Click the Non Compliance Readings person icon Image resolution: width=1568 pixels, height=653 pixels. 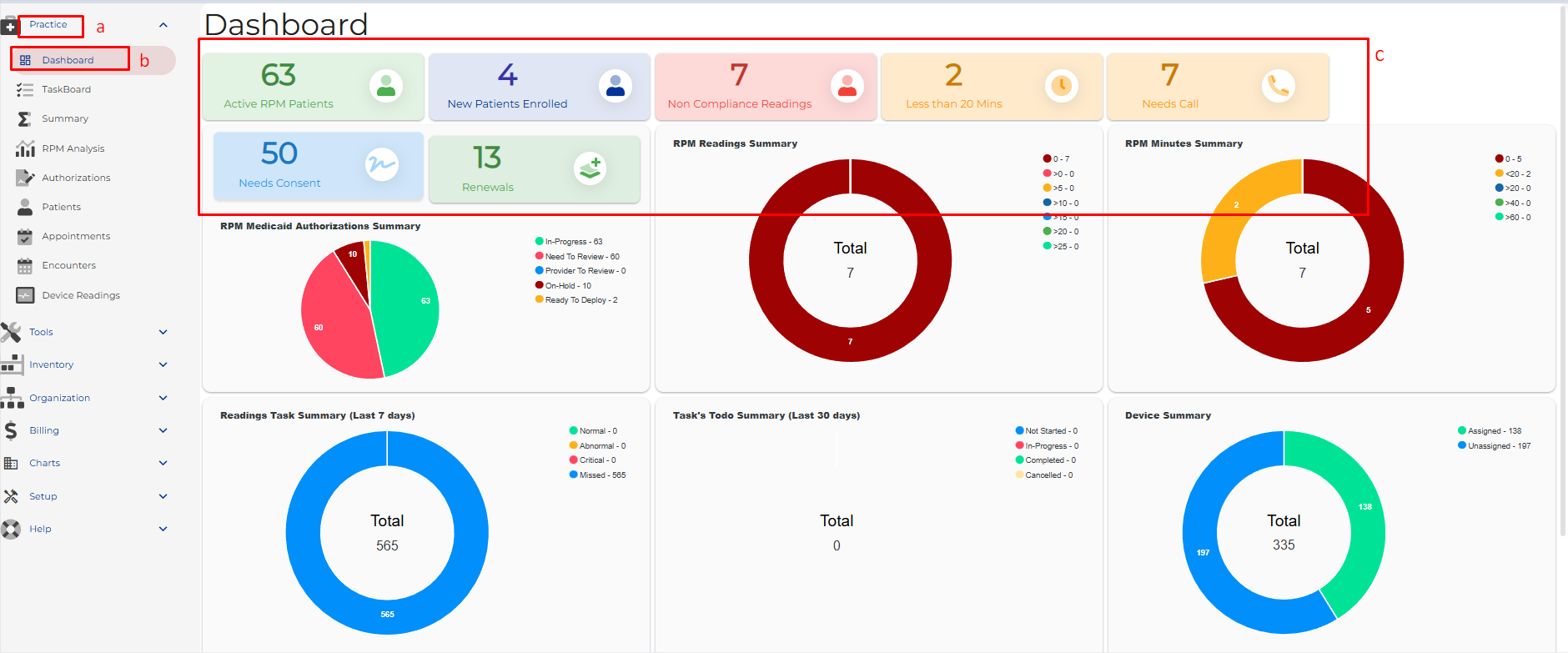tap(847, 86)
